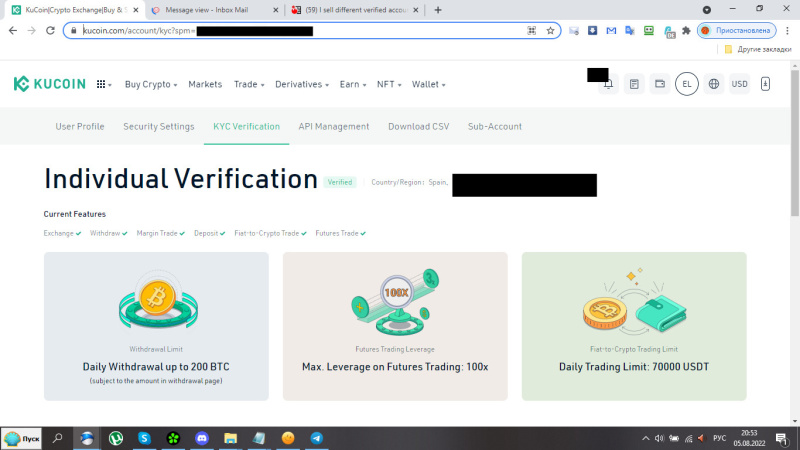Switch to the API Management tab
Screen dimensions: 800x450
tap(334, 127)
